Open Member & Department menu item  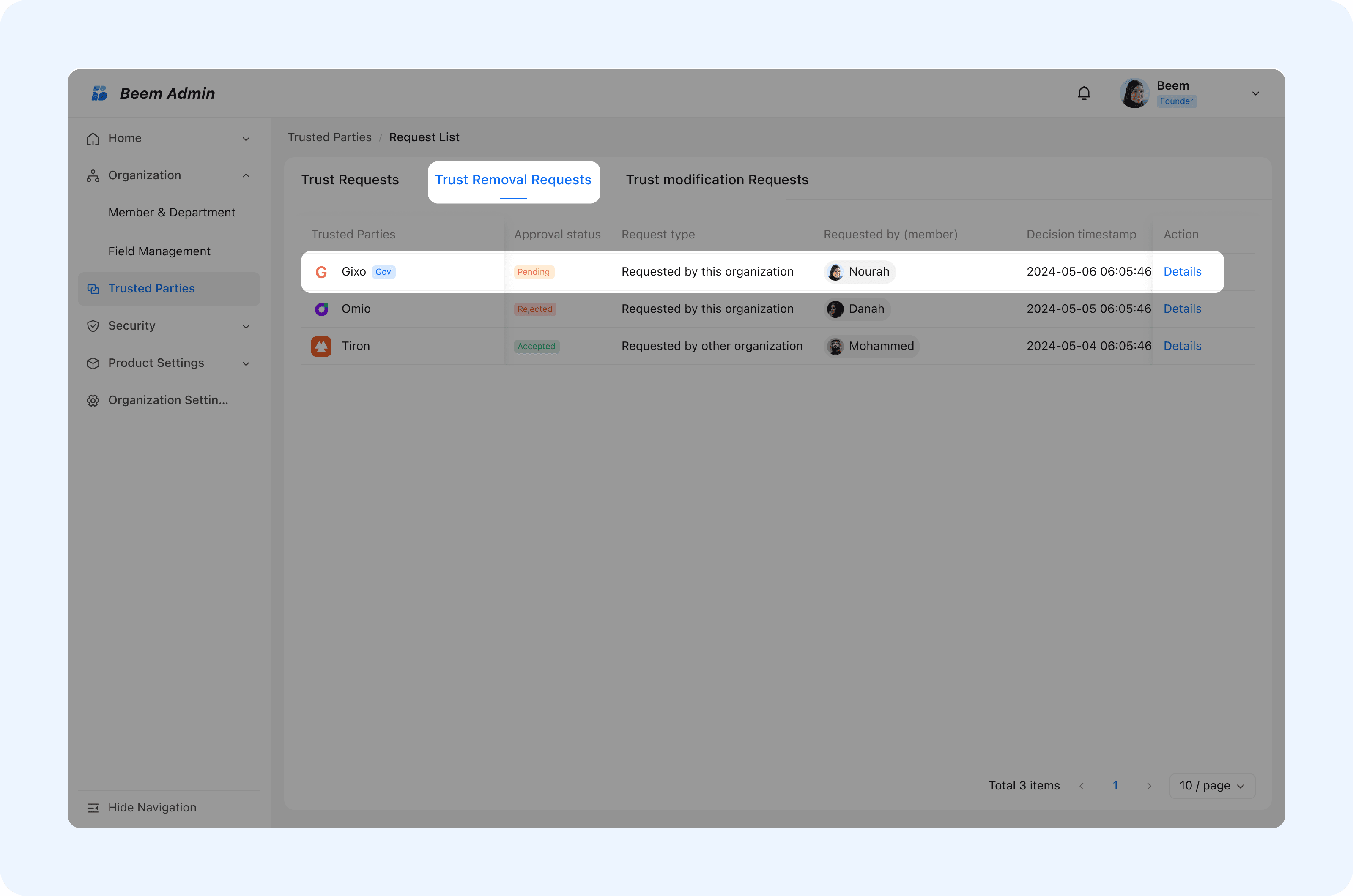click(x=172, y=213)
